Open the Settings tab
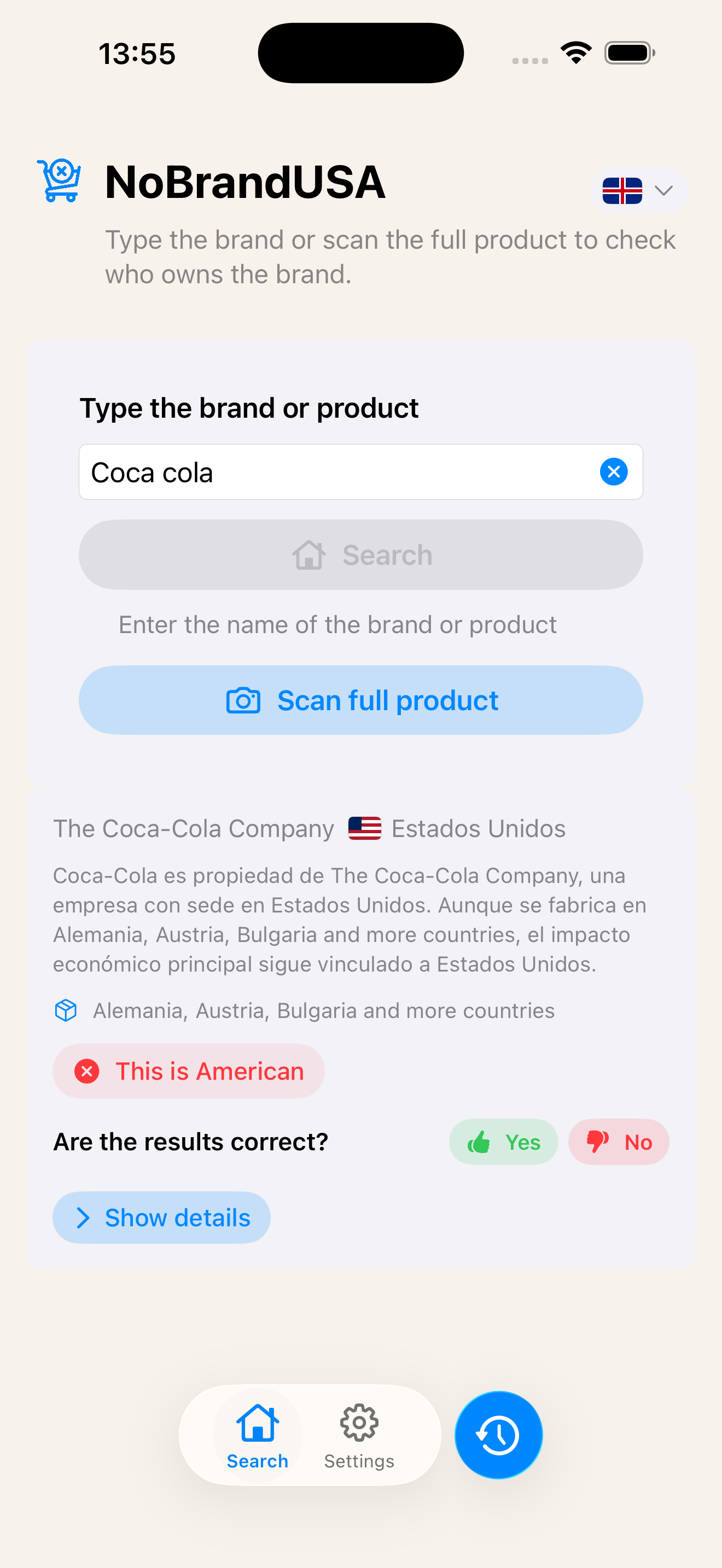The width and height of the screenshot is (722, 1568). (359, 1435)
